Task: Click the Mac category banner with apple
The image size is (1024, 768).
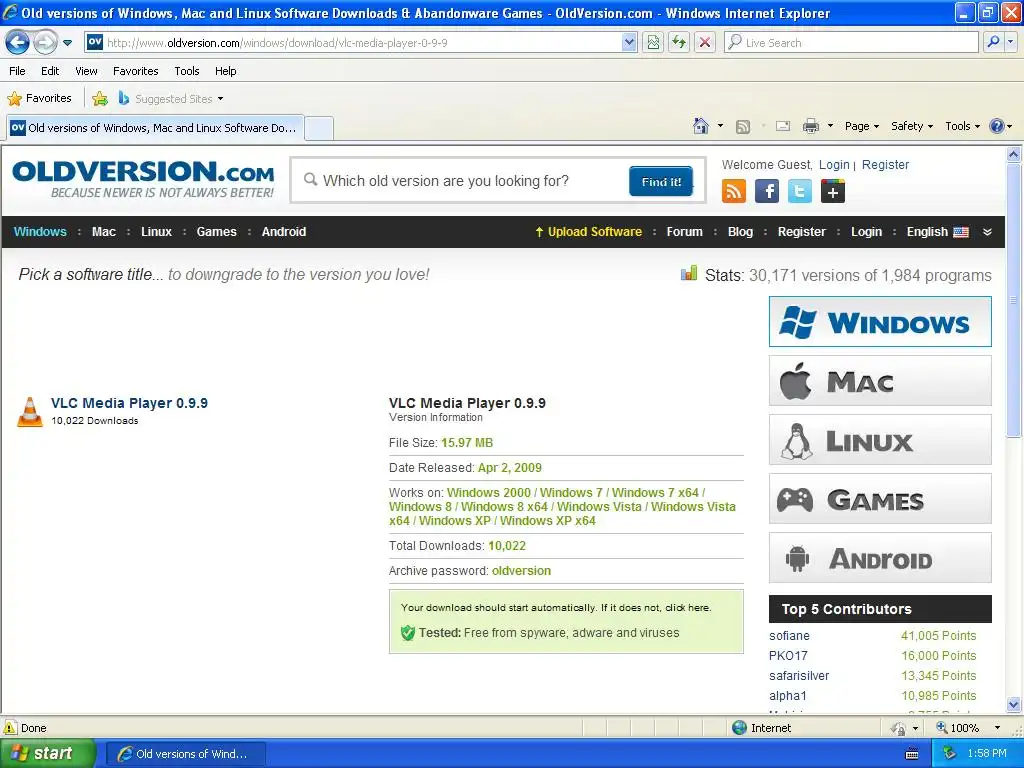Action: click(880, 381)
